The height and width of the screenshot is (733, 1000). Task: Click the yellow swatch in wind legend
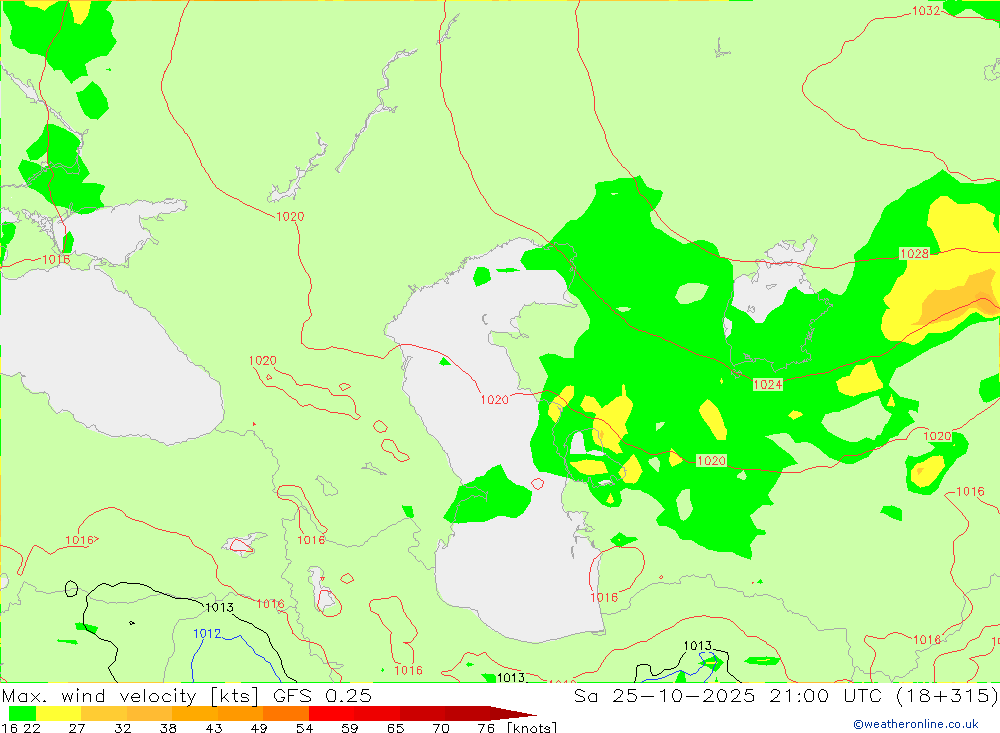(x=59, y=713)
